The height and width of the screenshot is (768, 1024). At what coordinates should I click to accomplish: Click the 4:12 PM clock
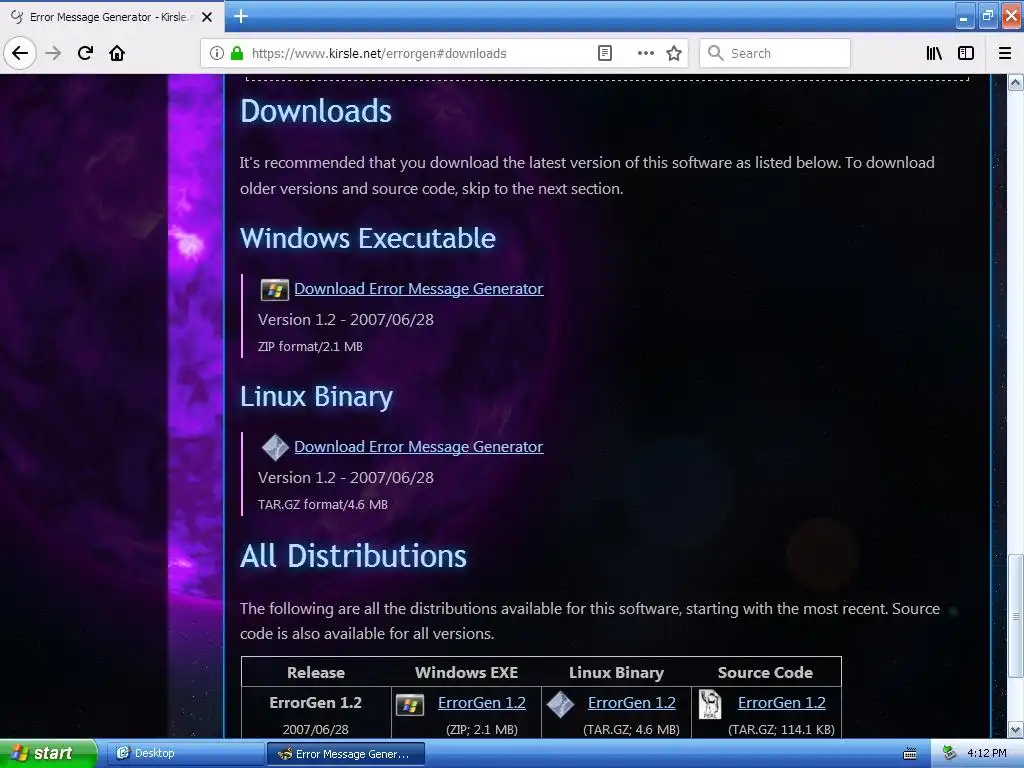click(987, 753)
